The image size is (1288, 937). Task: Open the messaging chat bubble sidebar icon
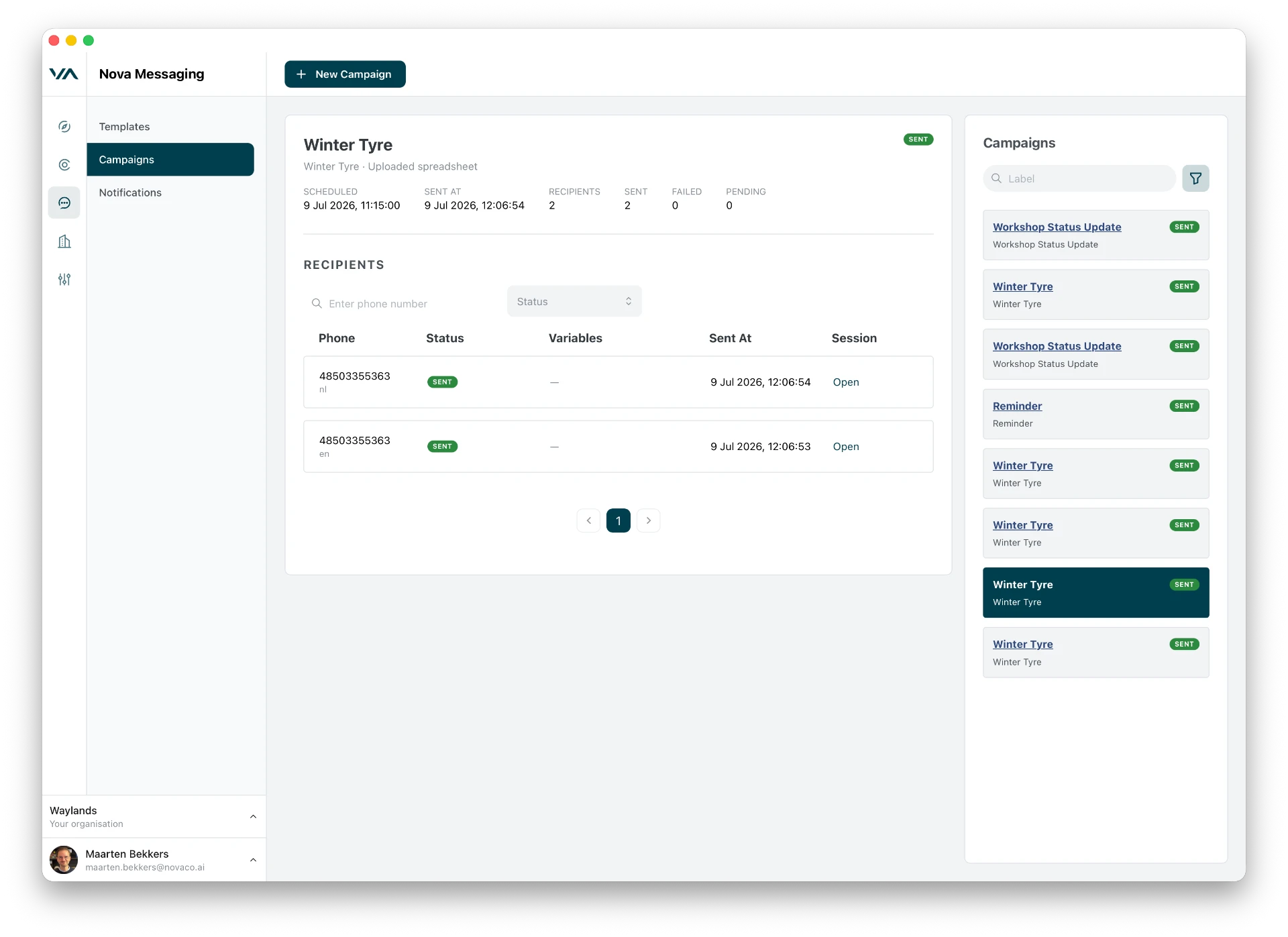(x=64, y=203)
